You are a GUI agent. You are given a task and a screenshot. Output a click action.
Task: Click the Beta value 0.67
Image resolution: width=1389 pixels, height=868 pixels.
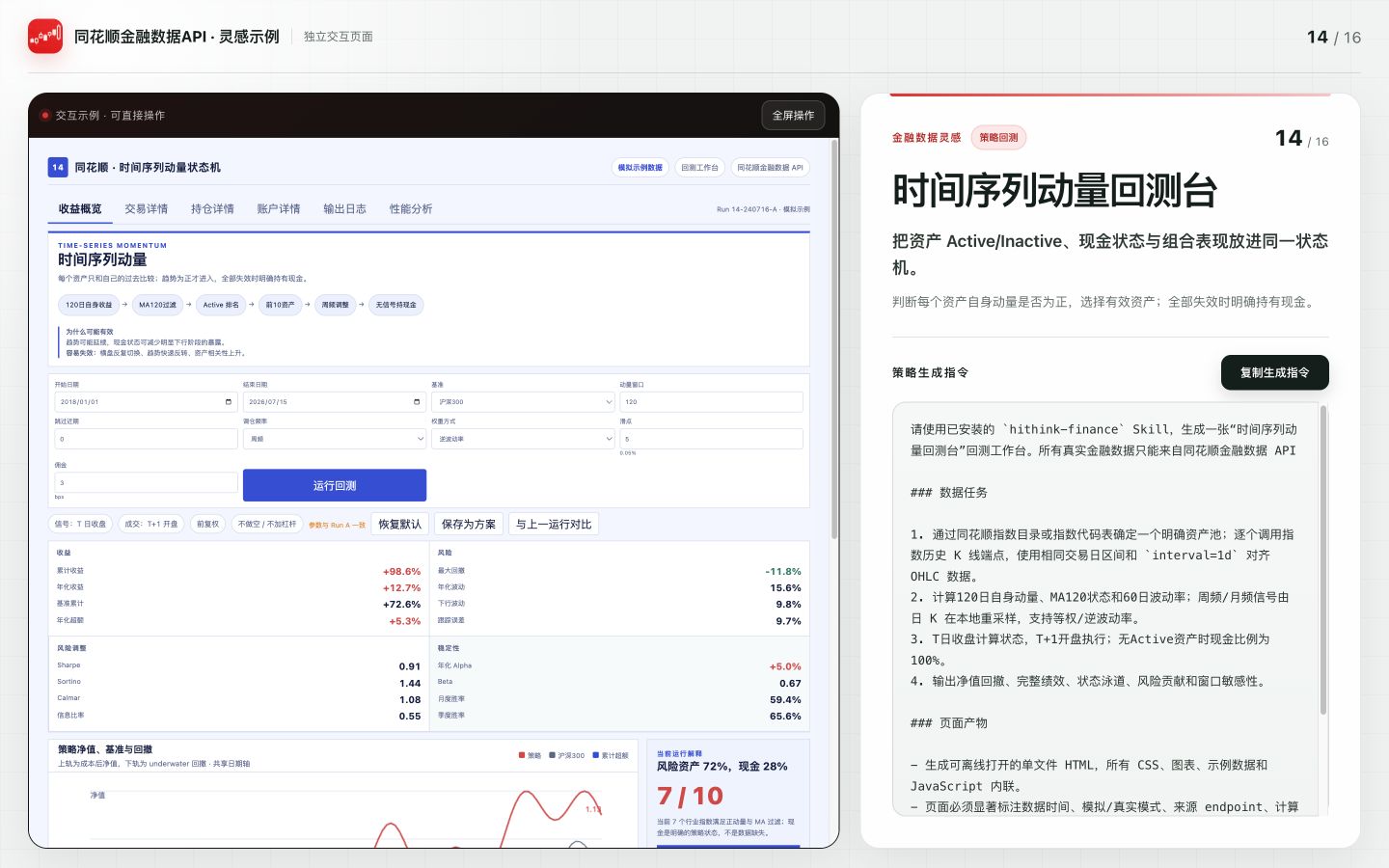790,683
